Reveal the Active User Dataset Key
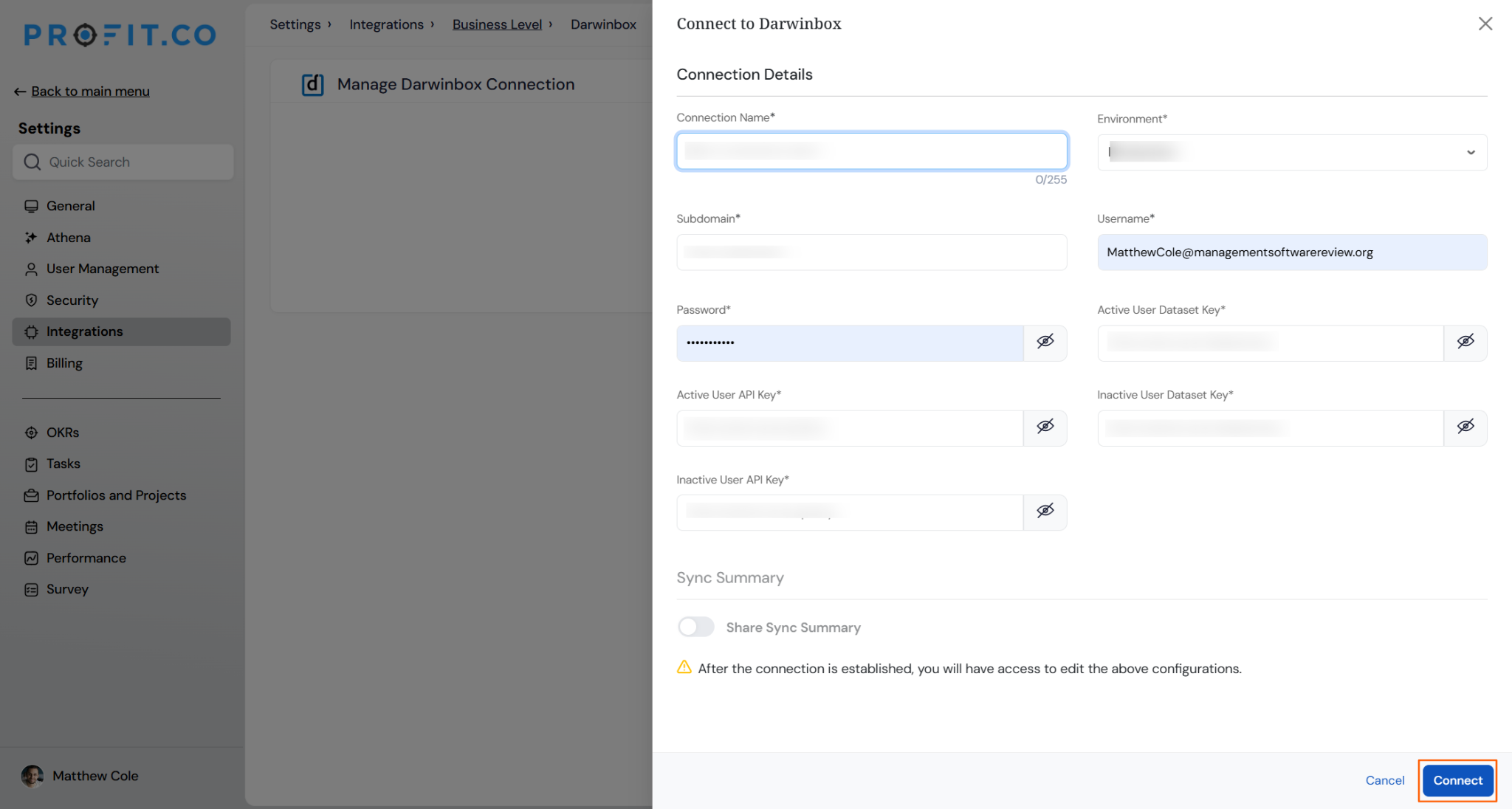Screen dimensions: 1512x809 1465,342
